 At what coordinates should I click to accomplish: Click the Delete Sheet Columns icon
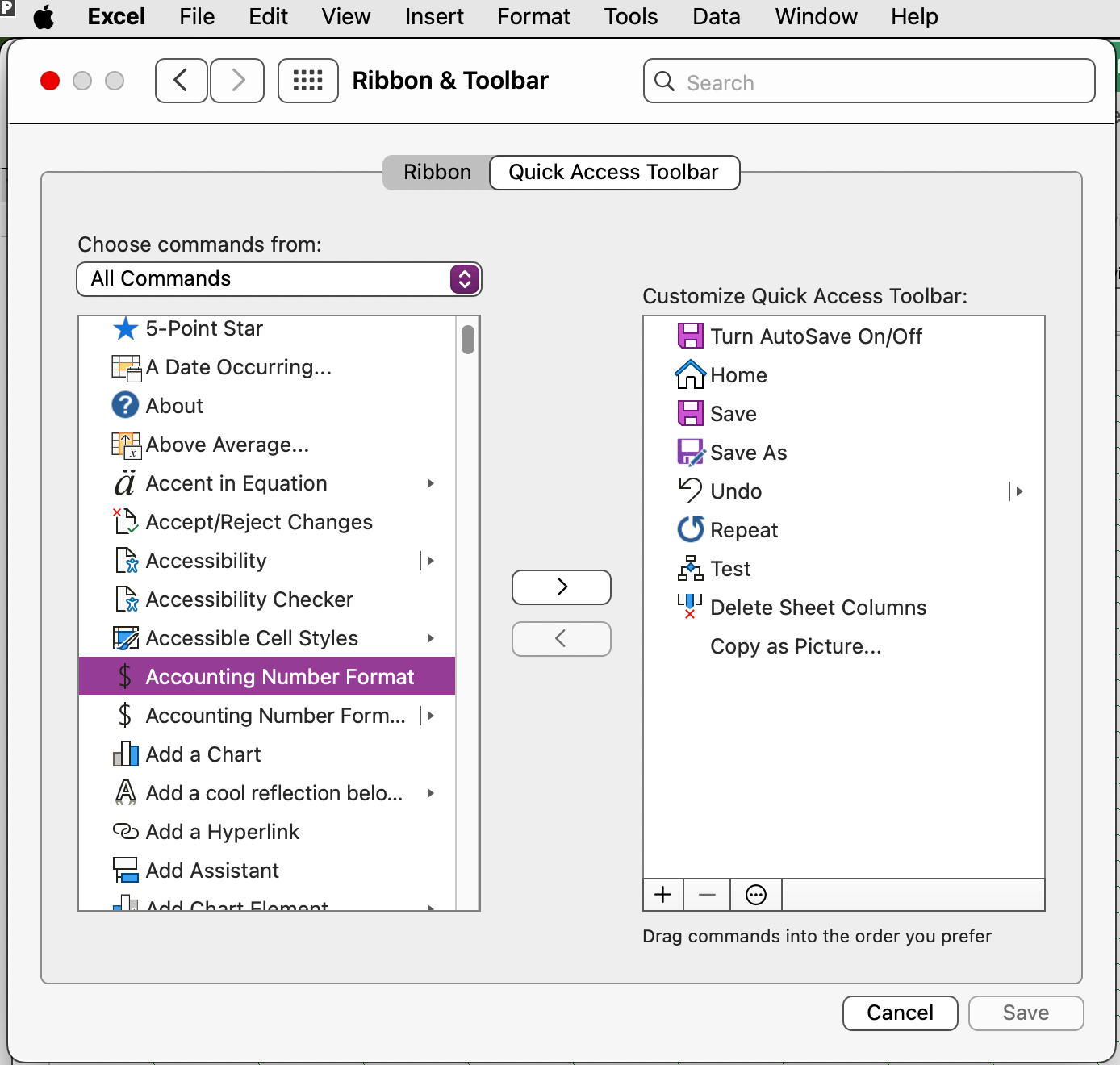(x=690, y=607)
